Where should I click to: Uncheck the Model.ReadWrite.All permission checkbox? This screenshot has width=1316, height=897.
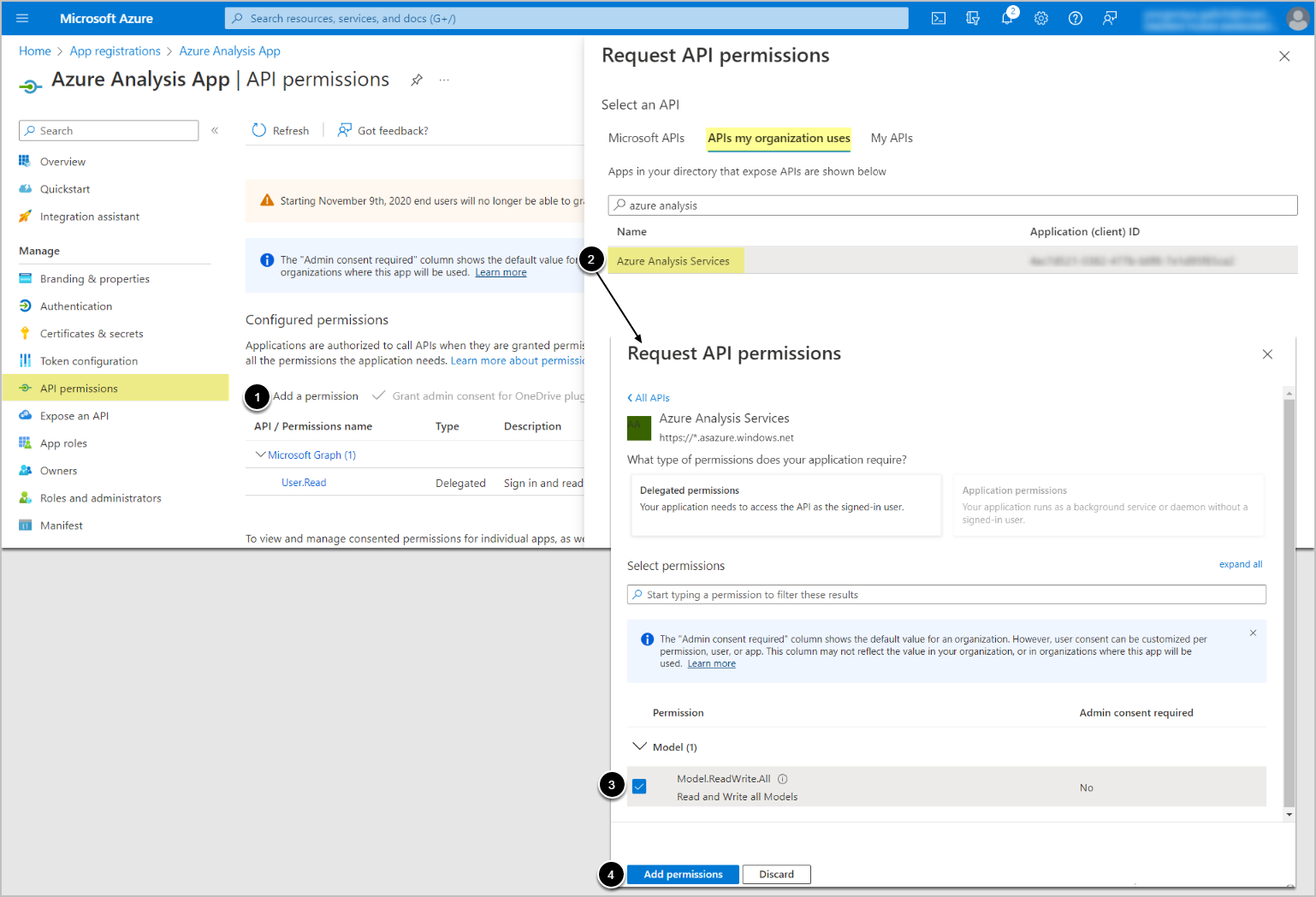(639, 787)
